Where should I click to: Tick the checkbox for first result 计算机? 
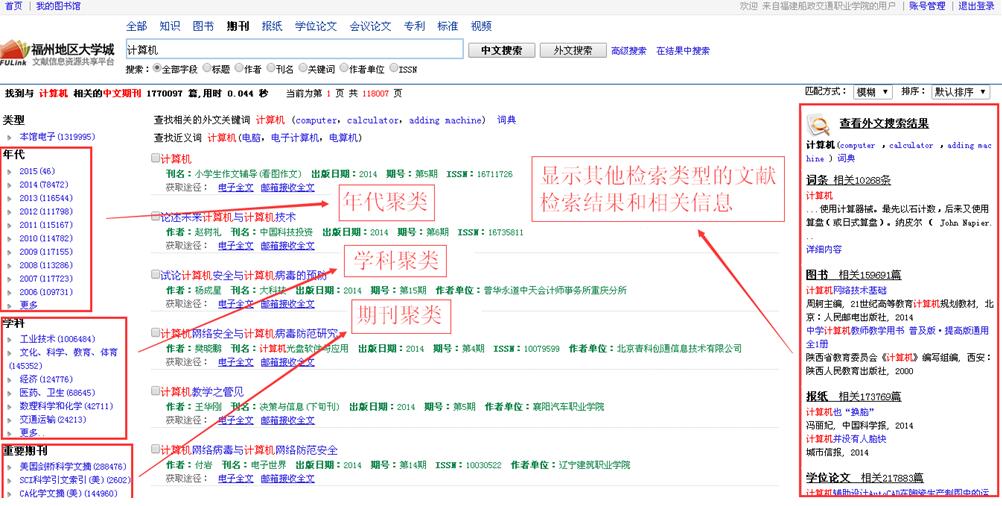(155, 158)
